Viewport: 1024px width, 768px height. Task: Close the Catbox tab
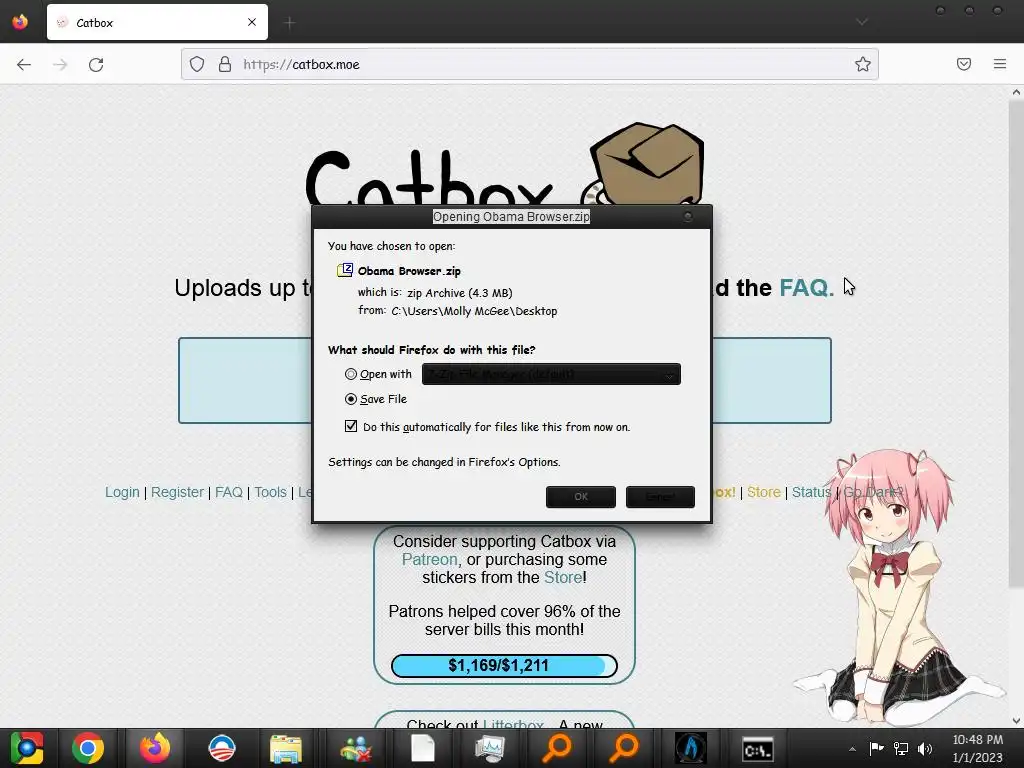point(252,22)
